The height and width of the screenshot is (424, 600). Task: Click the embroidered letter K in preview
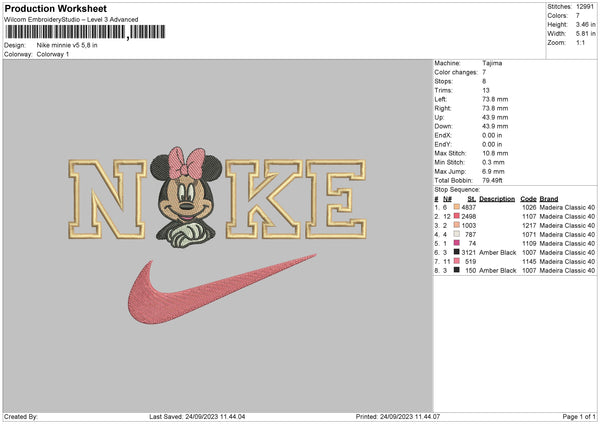[x=264, y=199]
